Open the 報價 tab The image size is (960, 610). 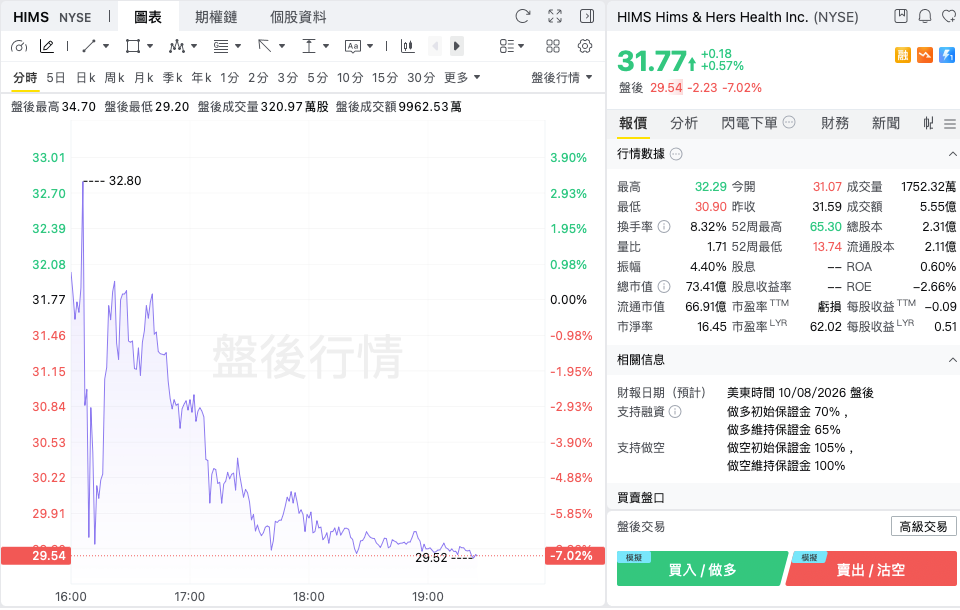pyautogui.click(x=632, y=123)
